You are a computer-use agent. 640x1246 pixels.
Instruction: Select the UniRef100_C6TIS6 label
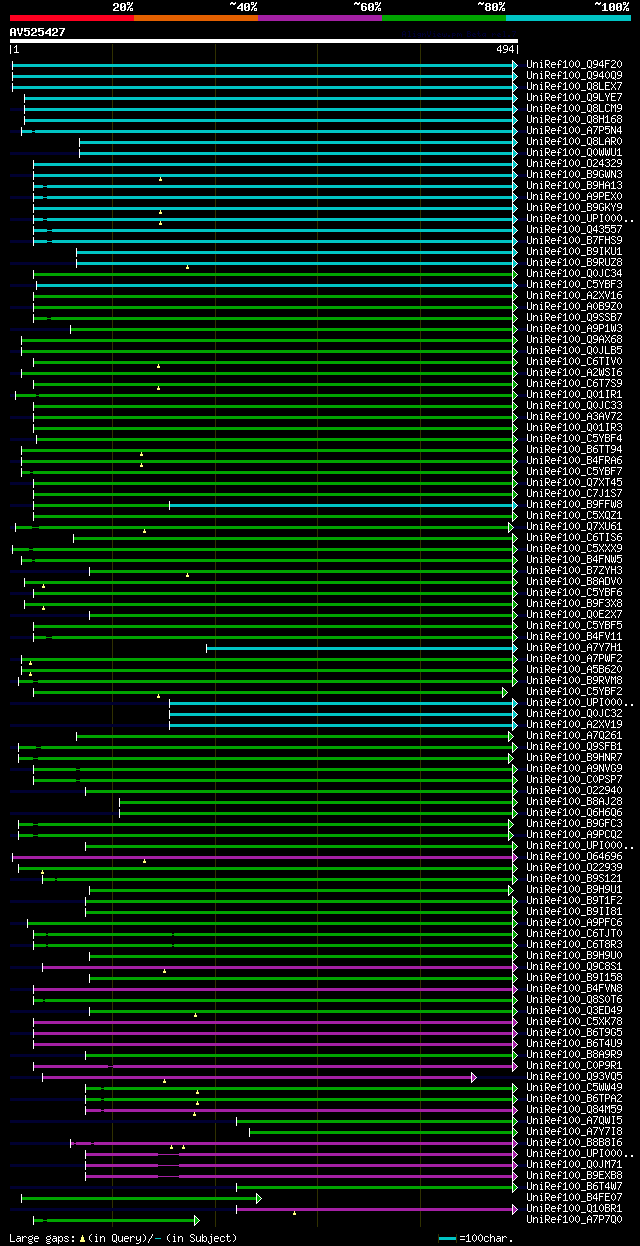pos(574,537)
